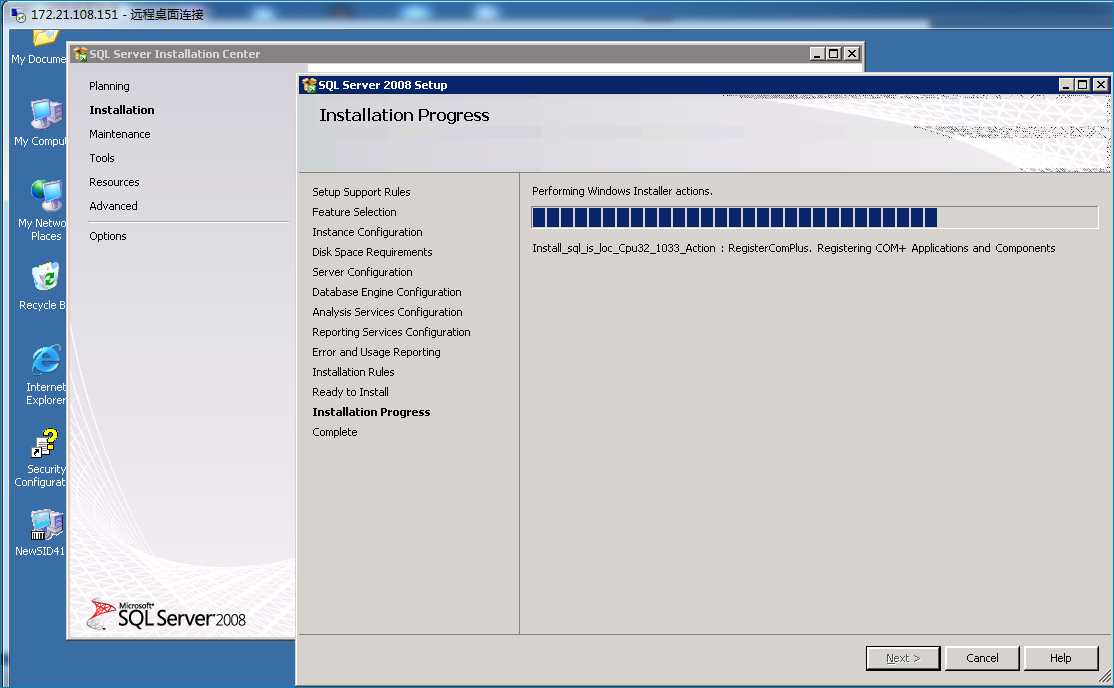Select the Advanced category
This screenshot has height=688, width=1114.
[114, 206]
